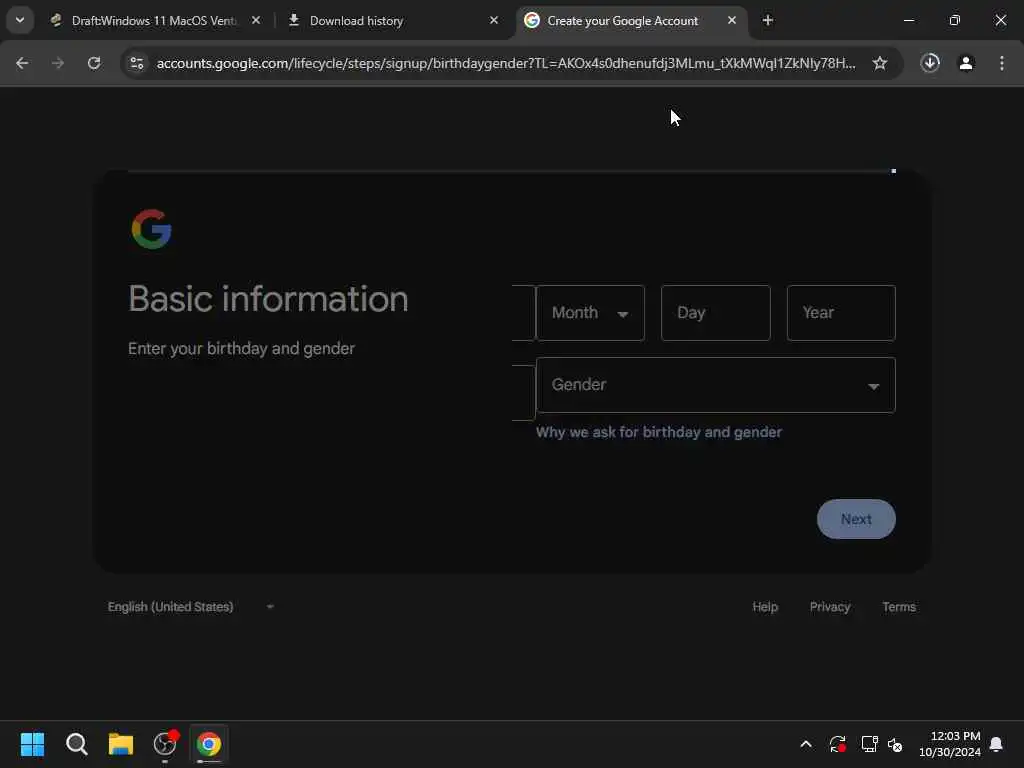Show hidden system tray icons
This screenshot has width=1024, height=768.
click(x=806, y=744)
